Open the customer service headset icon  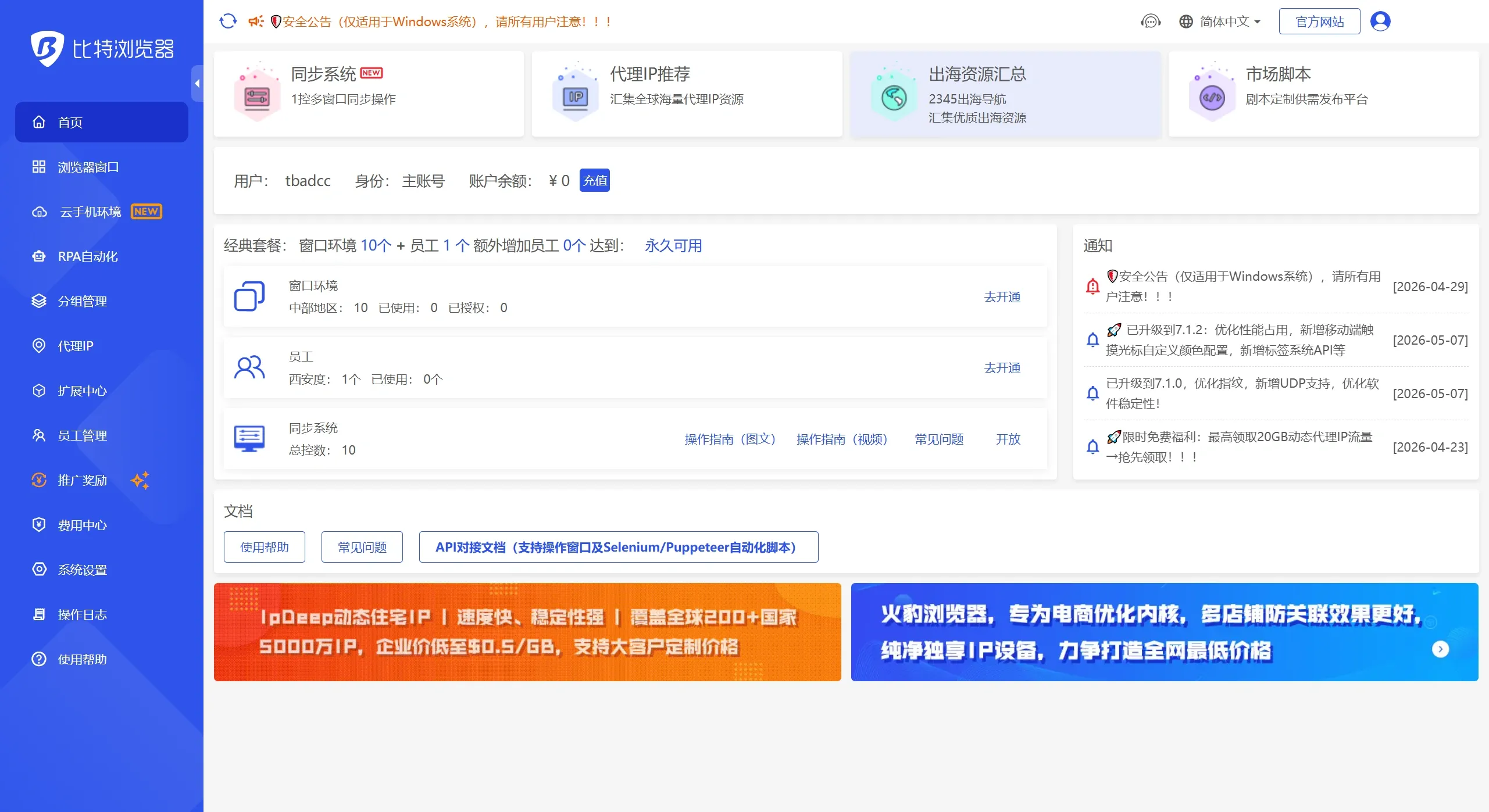tap(1150, 22)
